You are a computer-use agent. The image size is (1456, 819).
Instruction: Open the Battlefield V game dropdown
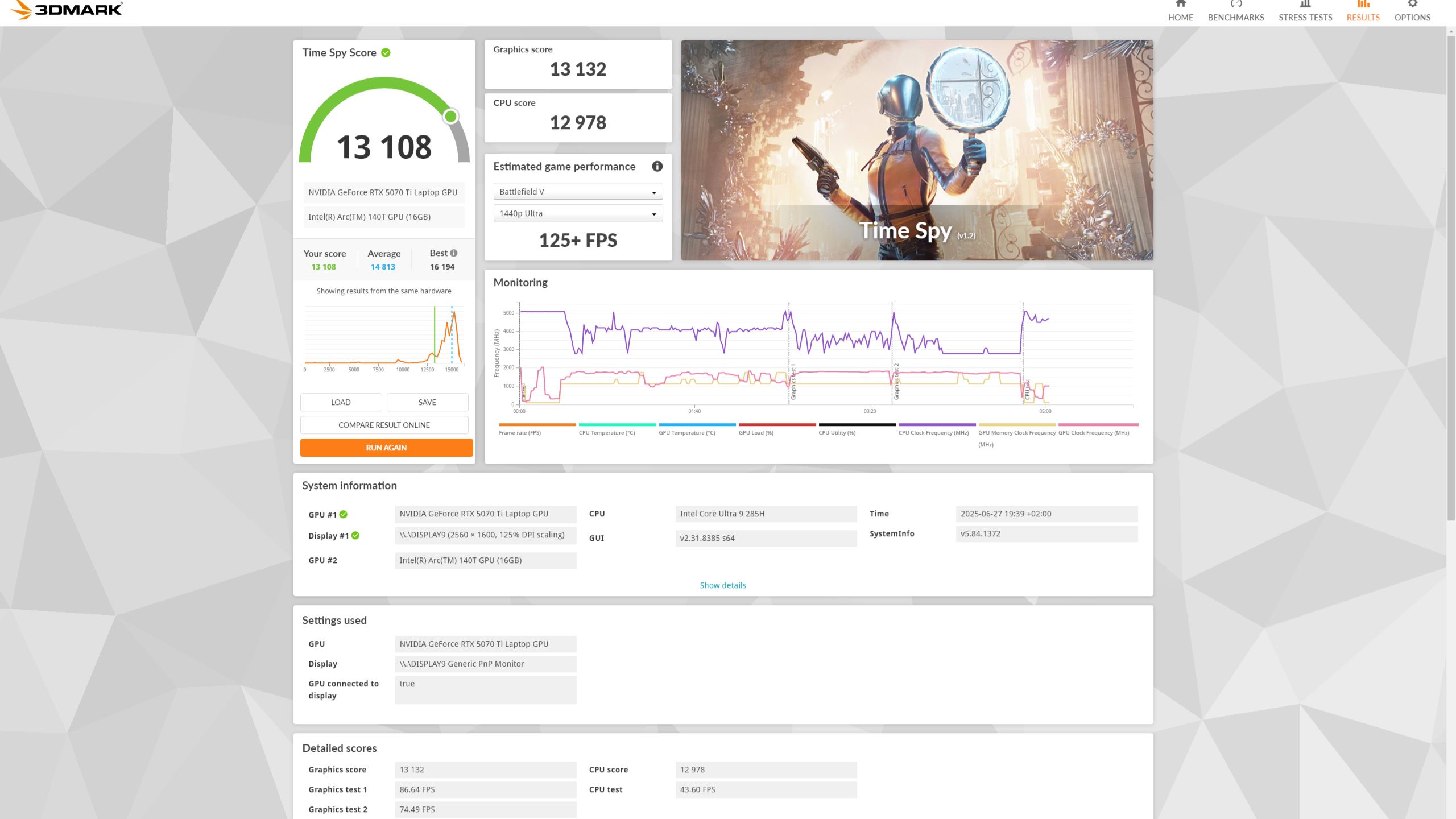tap(578, 192)
